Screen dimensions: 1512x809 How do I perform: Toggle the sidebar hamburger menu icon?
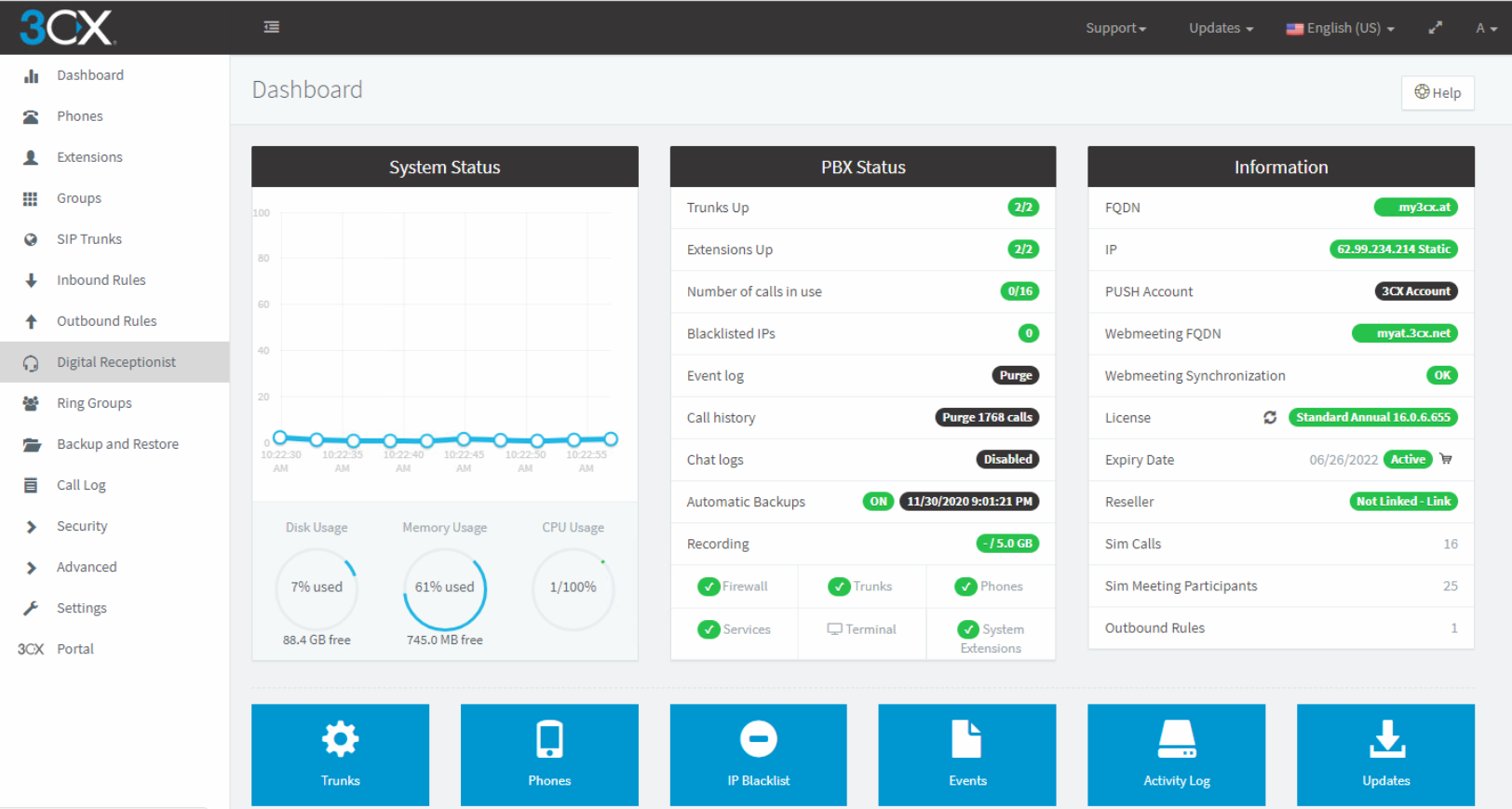click(x=272, y=27)
